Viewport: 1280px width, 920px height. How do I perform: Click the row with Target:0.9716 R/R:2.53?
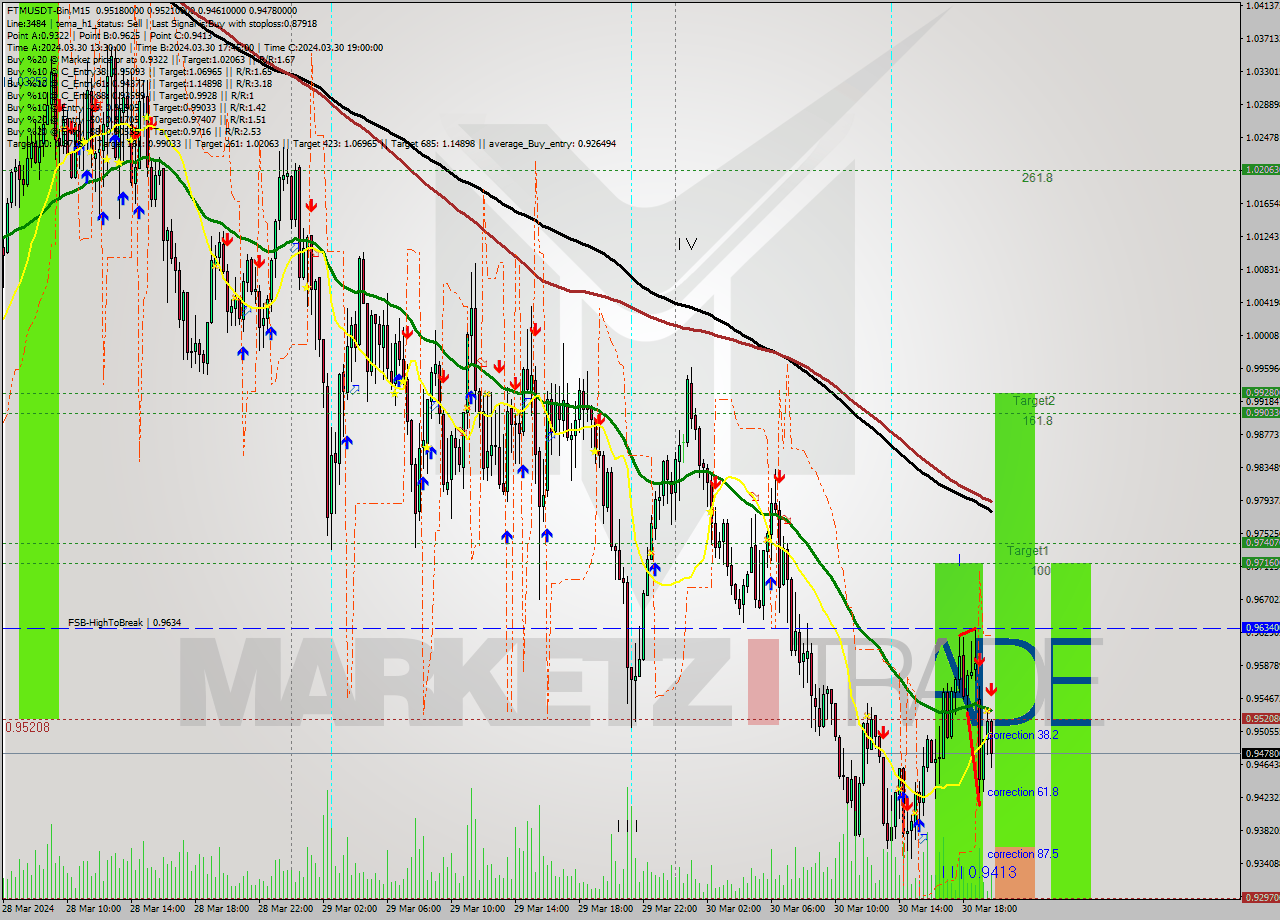pyautogui.click(x=133, y=131)
